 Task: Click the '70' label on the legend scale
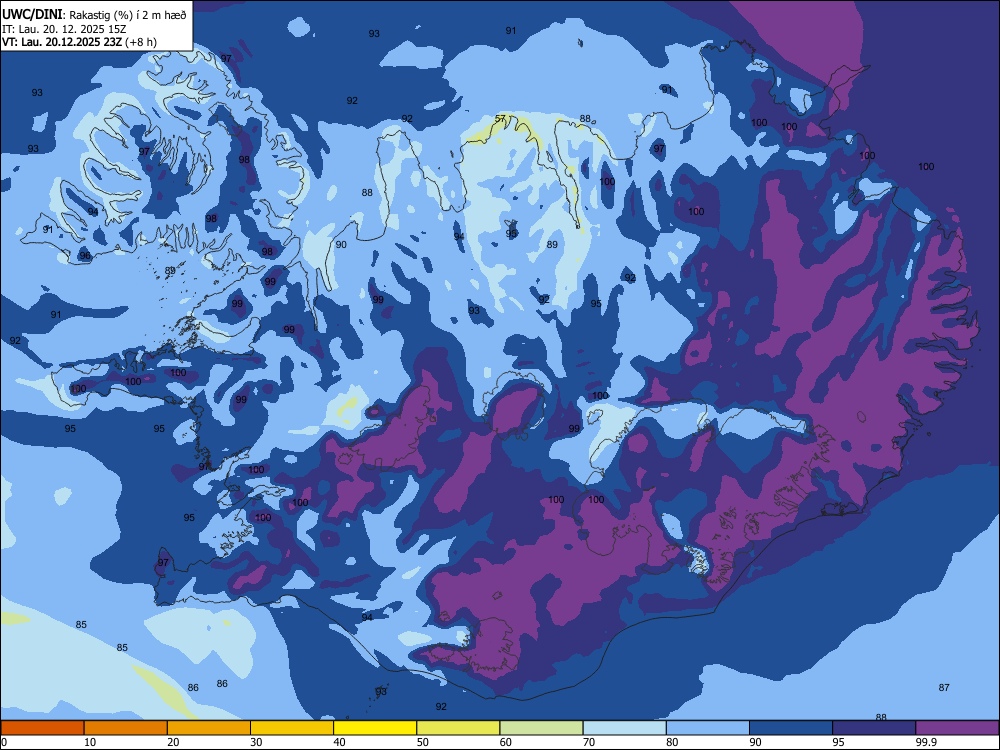click(589, 742)
